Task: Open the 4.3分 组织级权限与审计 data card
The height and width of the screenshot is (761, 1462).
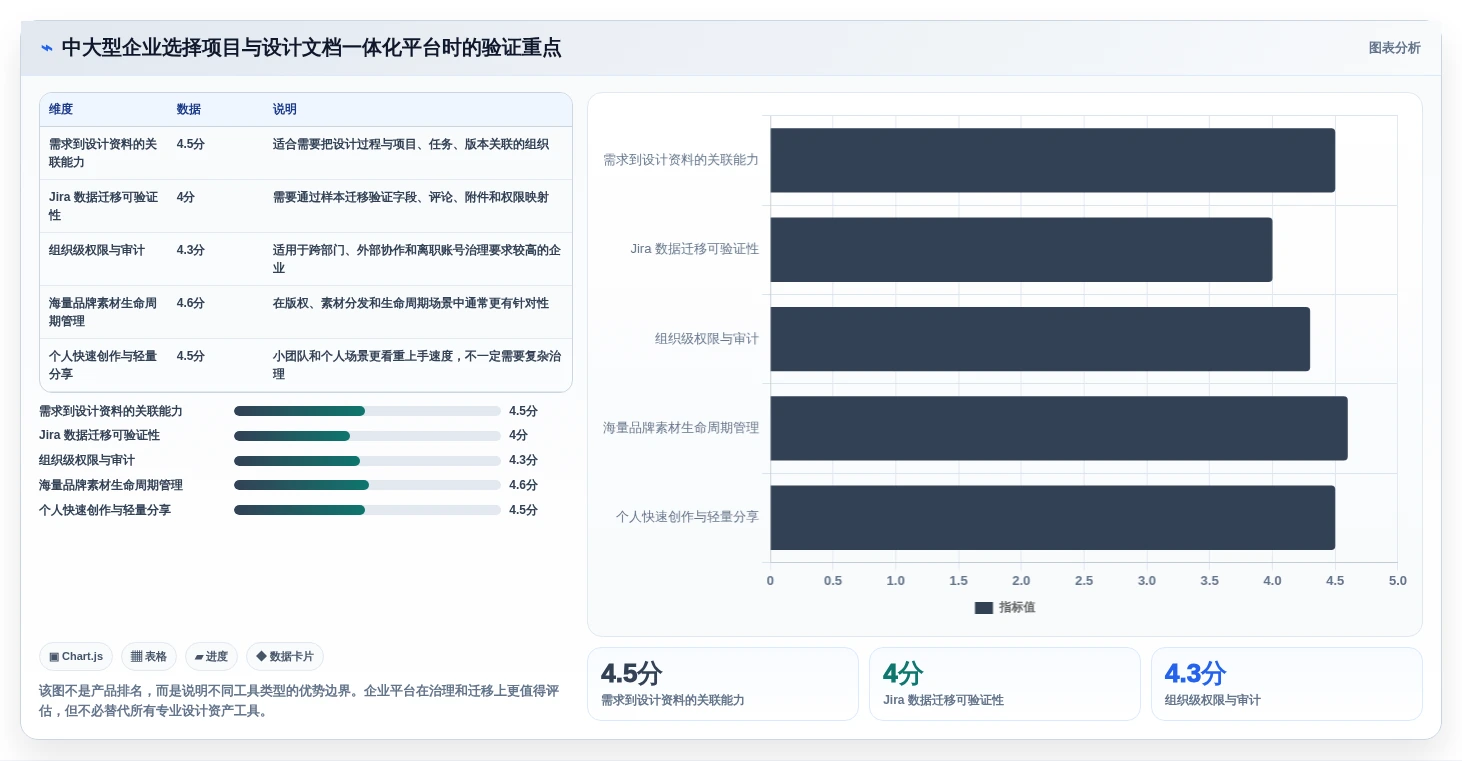Action: tap(1286, 684)
